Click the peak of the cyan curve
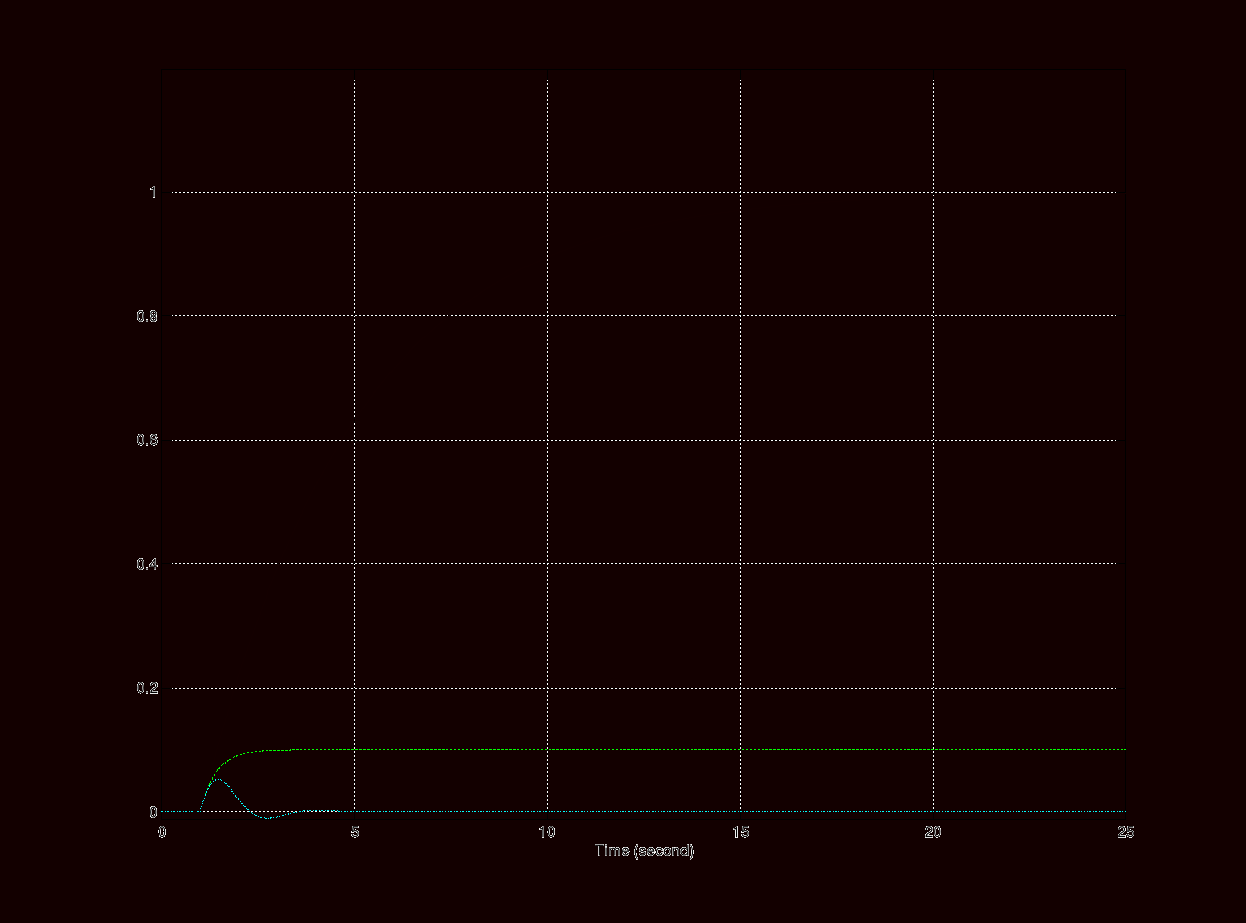This screenshot has width=1246, height=923. click(219, 778)
